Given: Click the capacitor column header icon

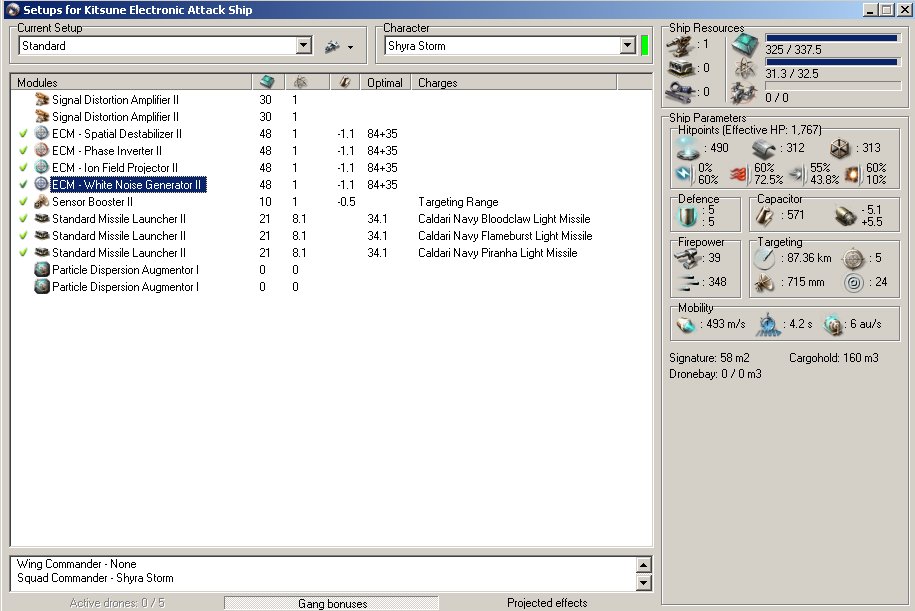Looking at the screenshot, I should click(345, 82).
